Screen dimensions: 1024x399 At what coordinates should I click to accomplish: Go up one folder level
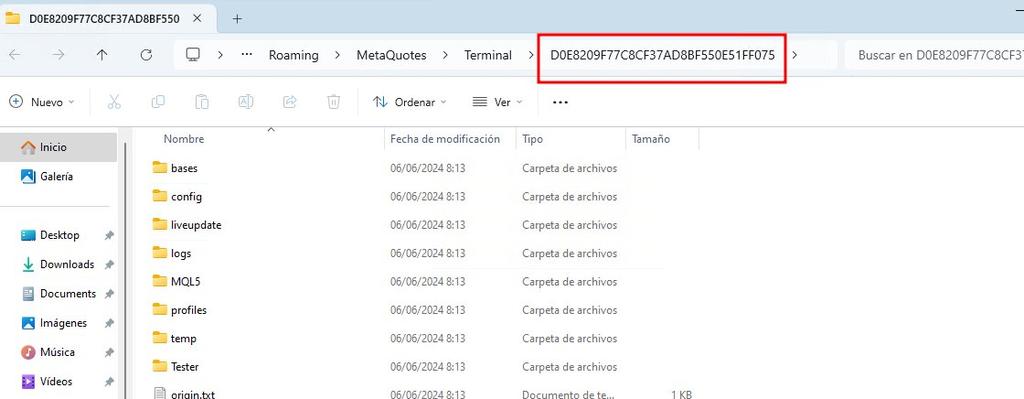point(102,56)
